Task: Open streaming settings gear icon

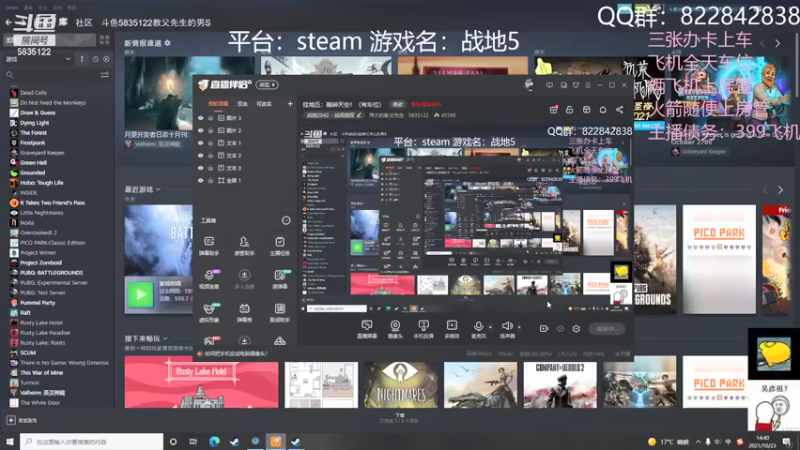Action: pos(576,329)
